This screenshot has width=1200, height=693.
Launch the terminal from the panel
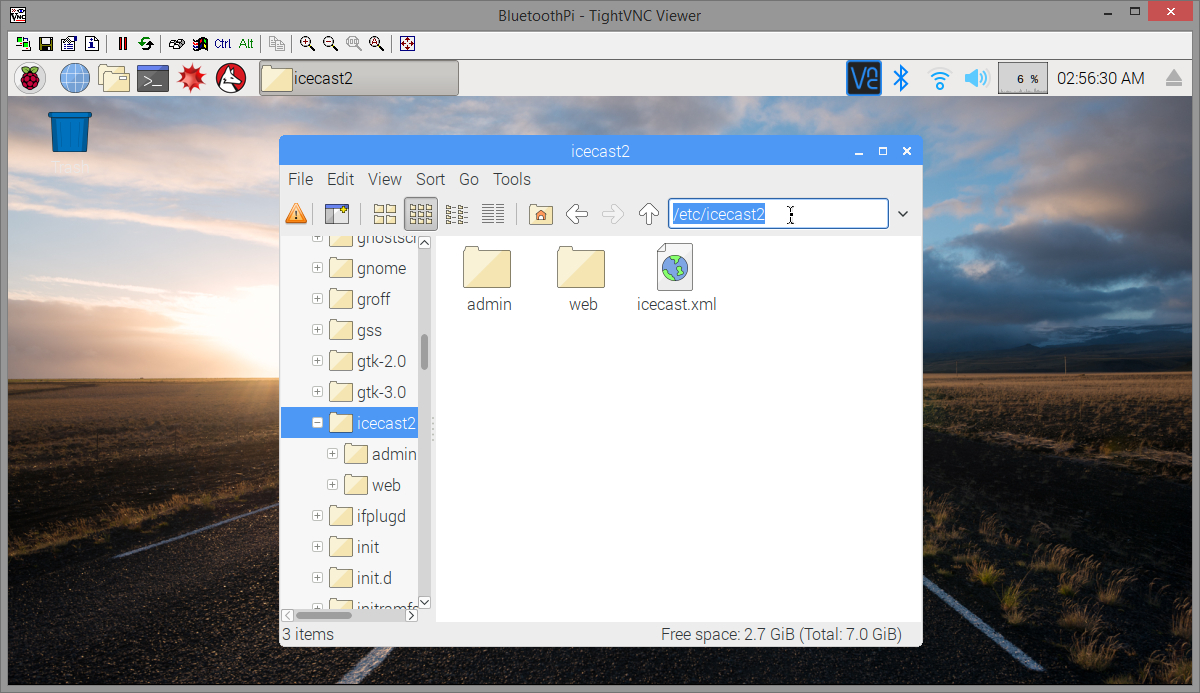pyautogui.click(x=153, y=78)
